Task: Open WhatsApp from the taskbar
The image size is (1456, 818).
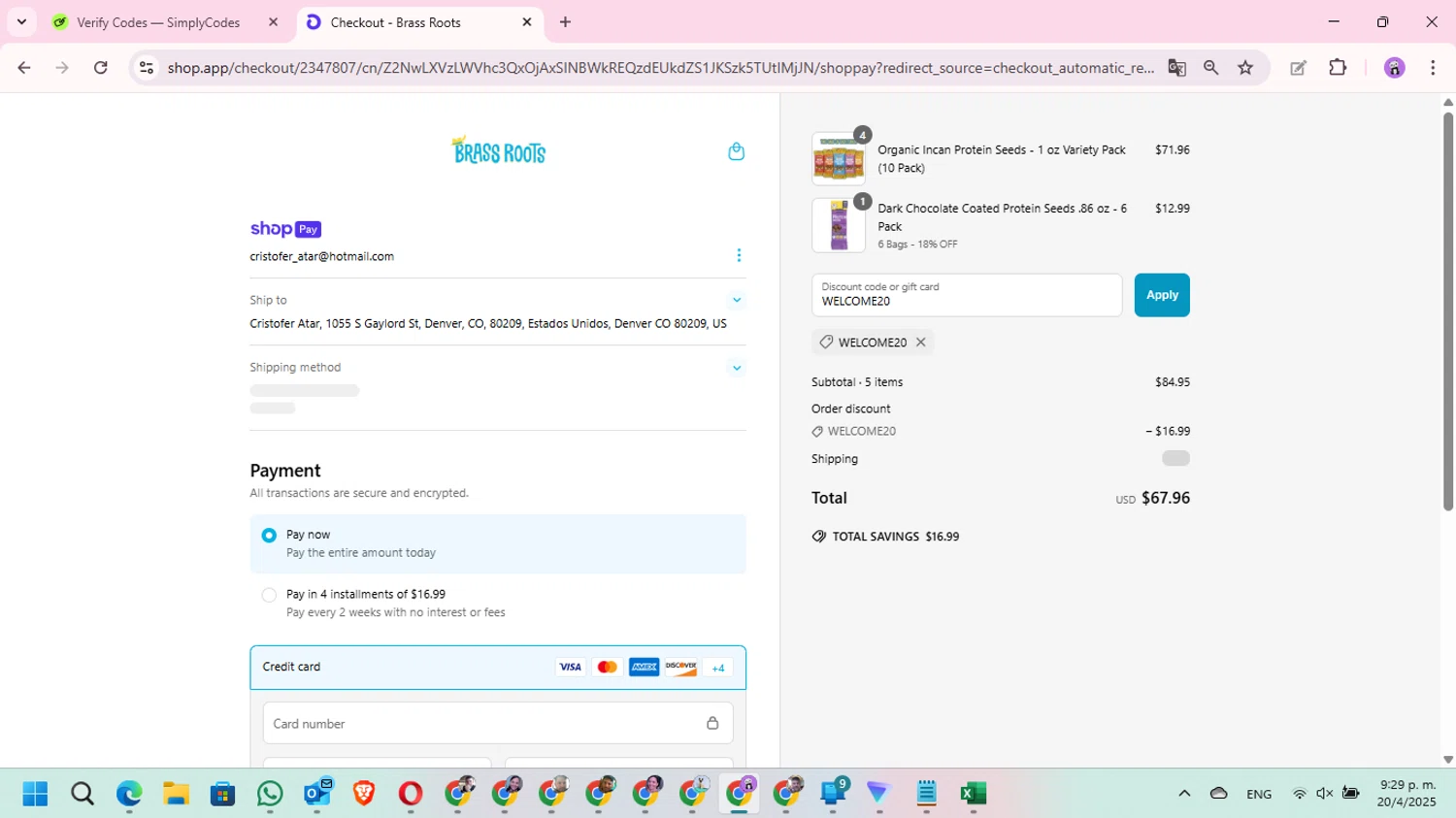Action: (x=270, y=794)
